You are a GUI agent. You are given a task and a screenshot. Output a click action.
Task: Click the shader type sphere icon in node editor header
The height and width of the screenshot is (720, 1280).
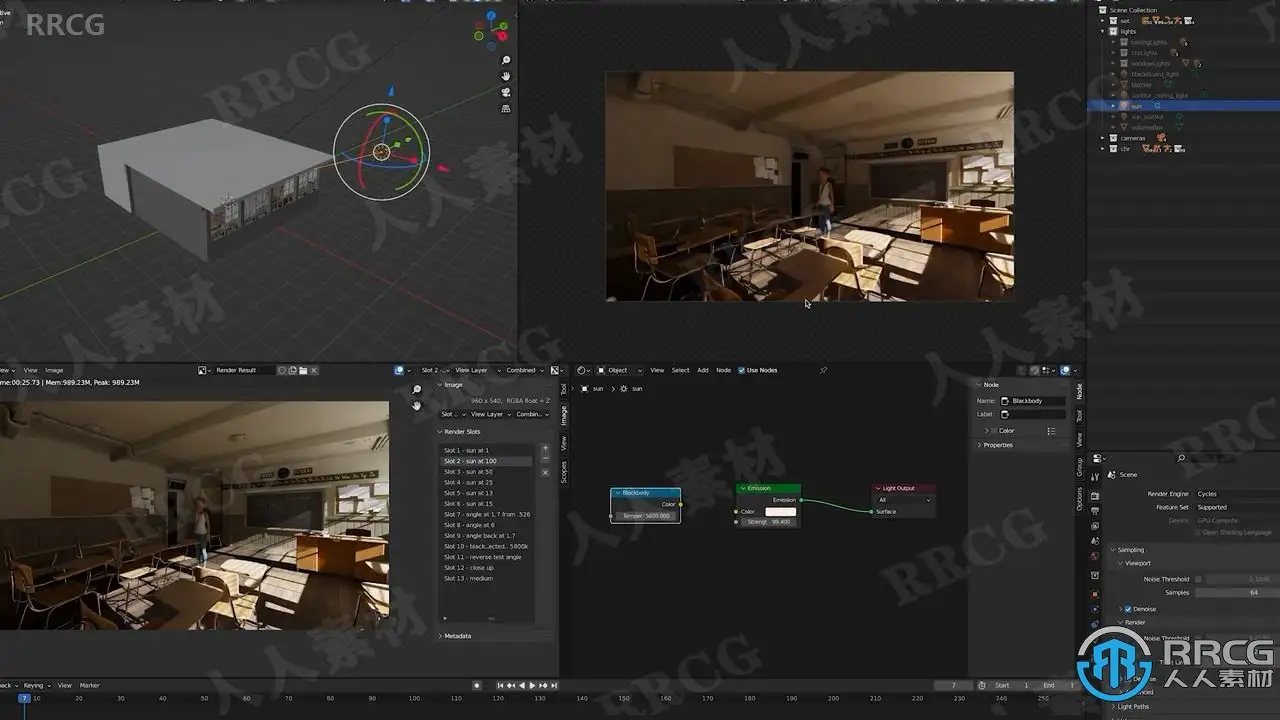[582, 370]
